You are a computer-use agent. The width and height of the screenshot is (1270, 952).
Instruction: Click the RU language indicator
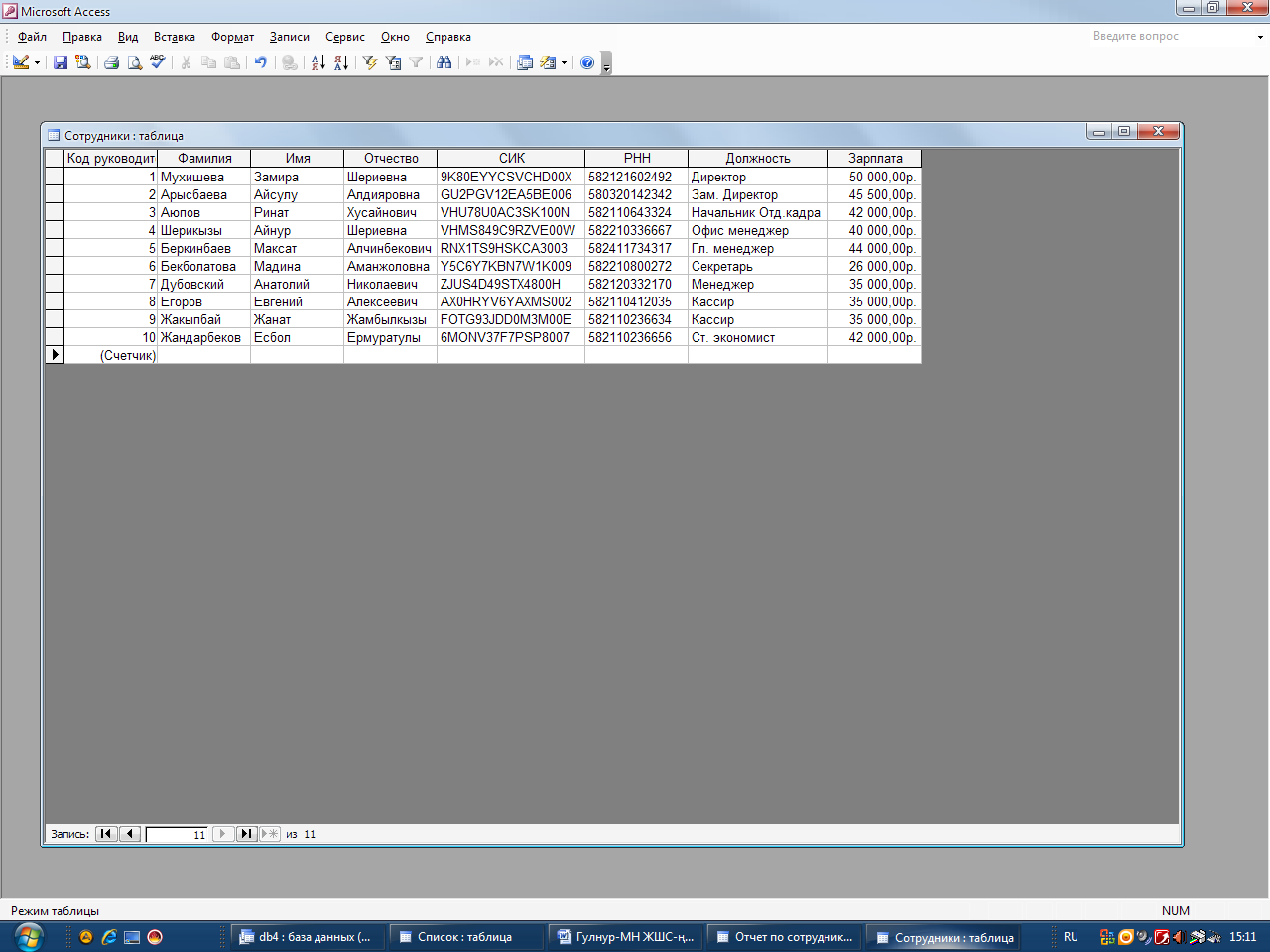pyautogui.click(x=1071, y=937)
